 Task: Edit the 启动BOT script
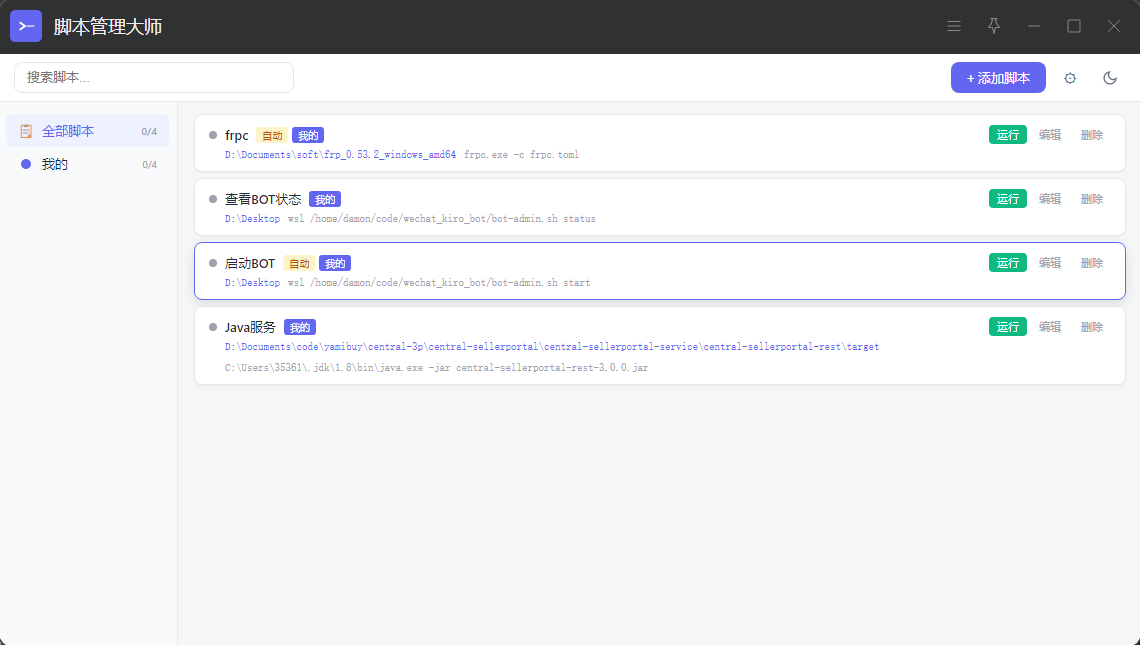tap(1050, 263)
